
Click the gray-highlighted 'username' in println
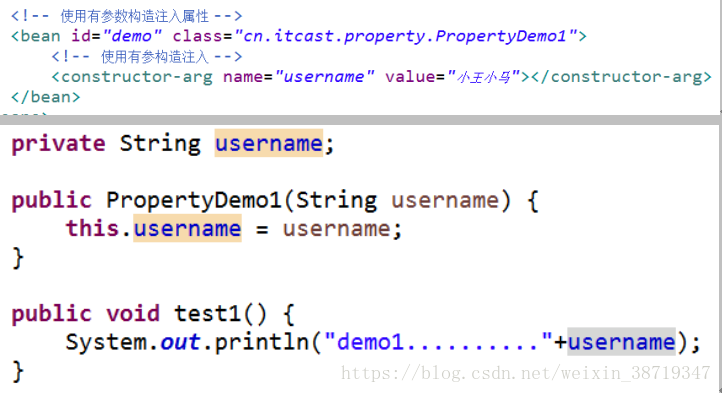621,342
